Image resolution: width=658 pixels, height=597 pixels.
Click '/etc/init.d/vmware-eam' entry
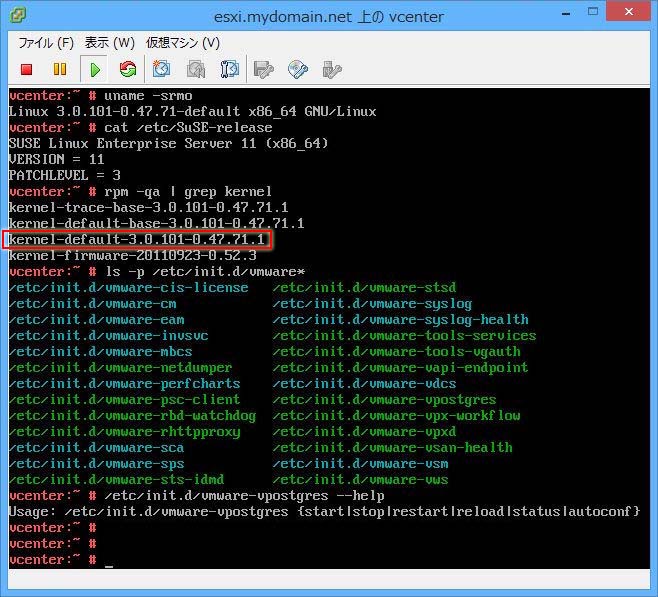coord(97,320)
